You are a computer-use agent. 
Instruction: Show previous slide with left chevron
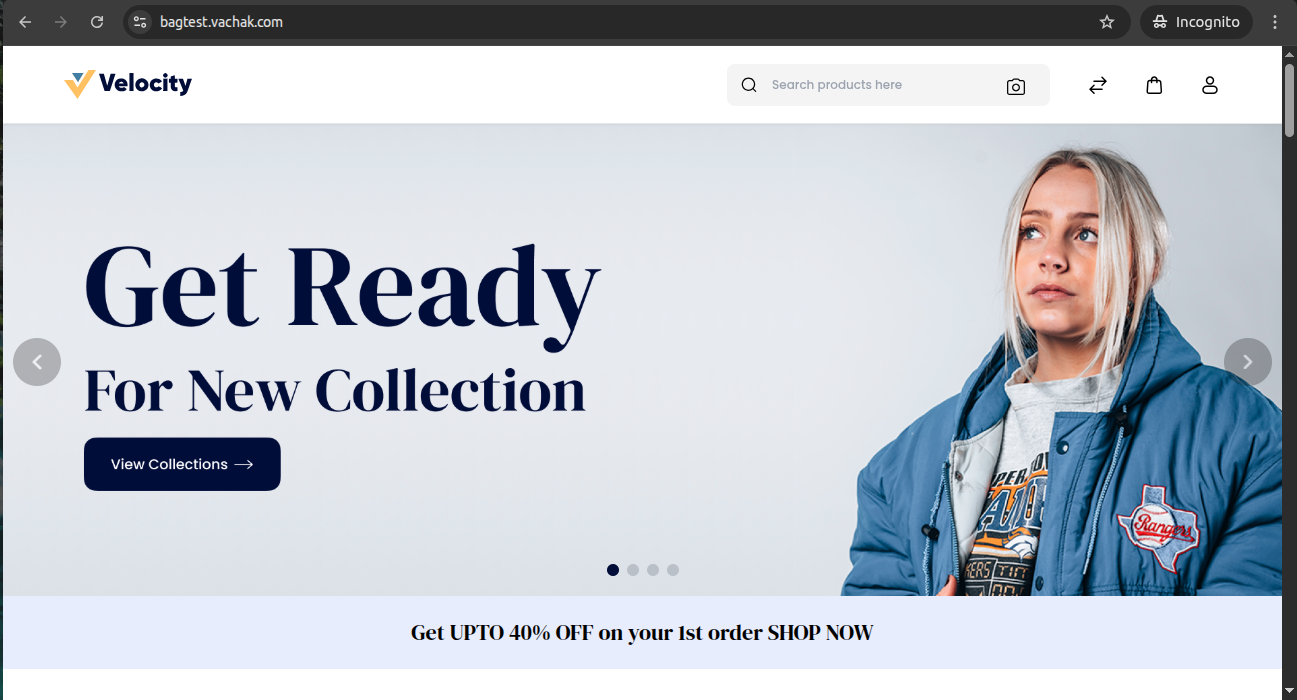click(37, 362)
